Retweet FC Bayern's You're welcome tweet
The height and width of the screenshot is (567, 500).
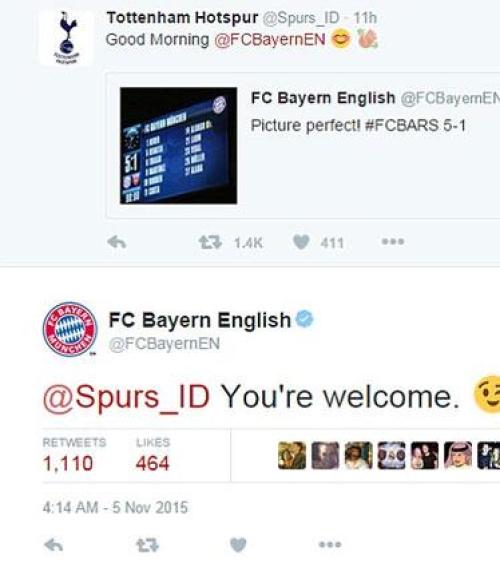coord(148,545)
